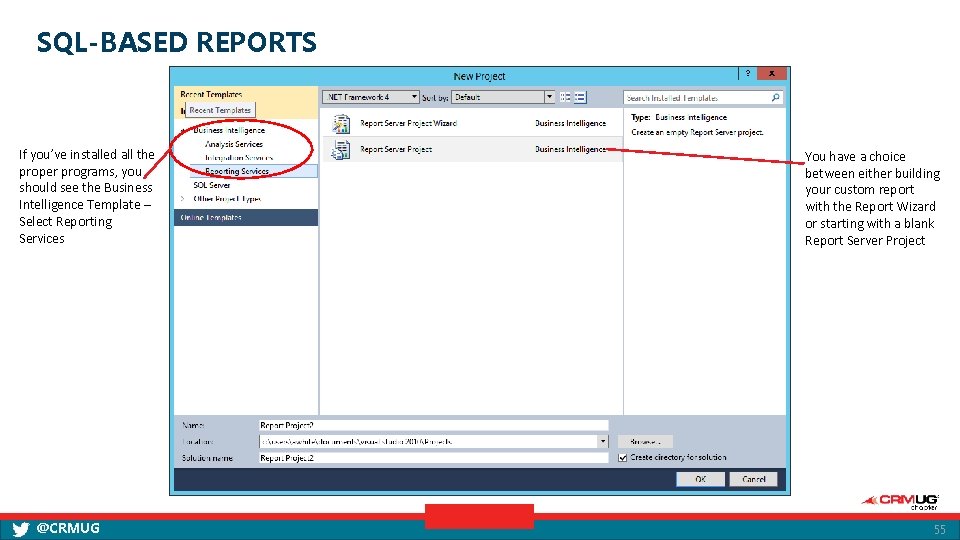Open the Online Templates section
This screenshot has height=540, width=960.
[x=246, y=217]
